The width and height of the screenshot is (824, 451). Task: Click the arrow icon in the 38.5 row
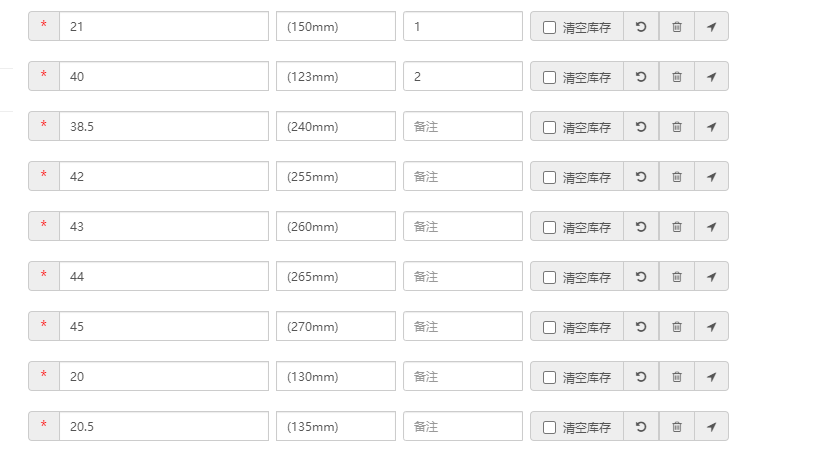pyautogui.click(x=711, y=127)
